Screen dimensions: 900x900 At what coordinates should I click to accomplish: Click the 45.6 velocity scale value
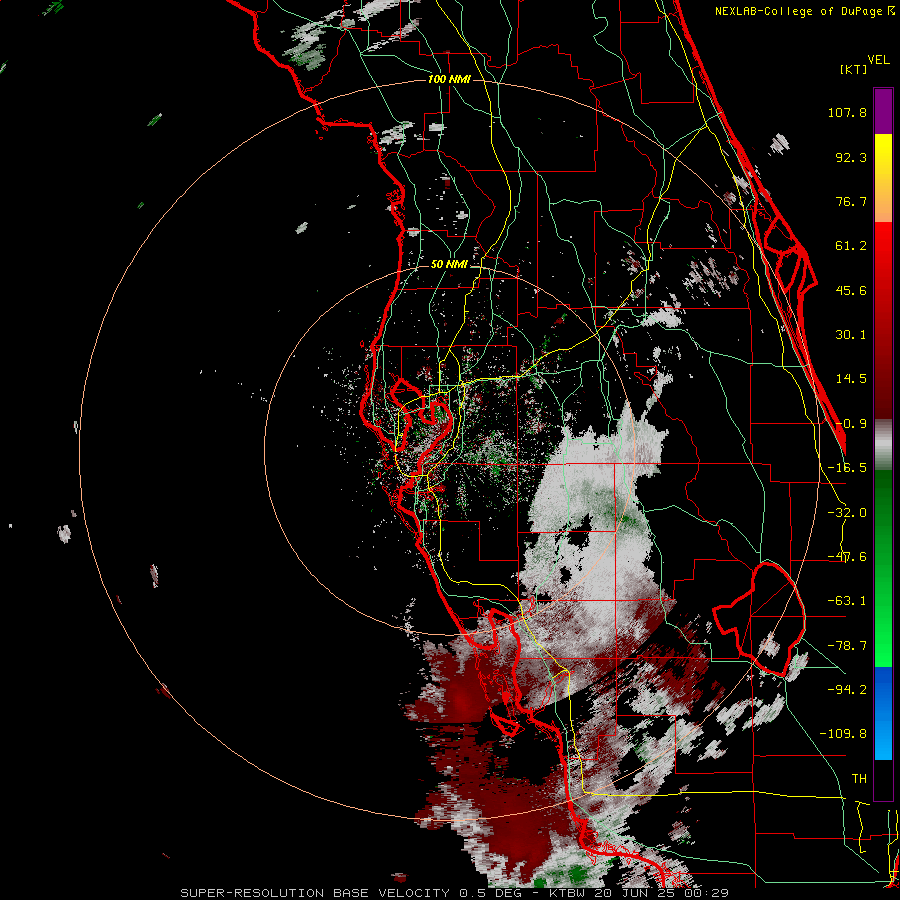(851, 290)
